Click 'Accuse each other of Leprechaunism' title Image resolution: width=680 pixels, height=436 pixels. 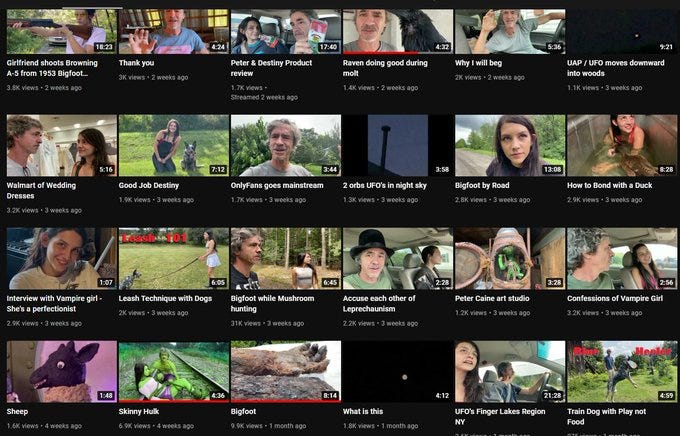(x=379, y=304)
